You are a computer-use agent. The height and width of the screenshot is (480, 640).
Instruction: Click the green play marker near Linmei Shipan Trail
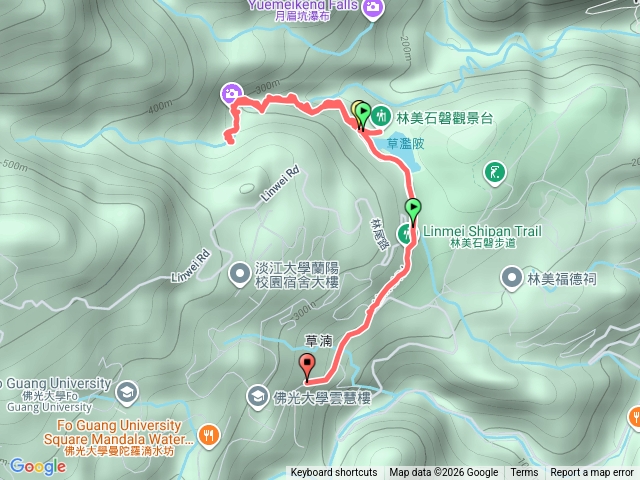point(413,211)
